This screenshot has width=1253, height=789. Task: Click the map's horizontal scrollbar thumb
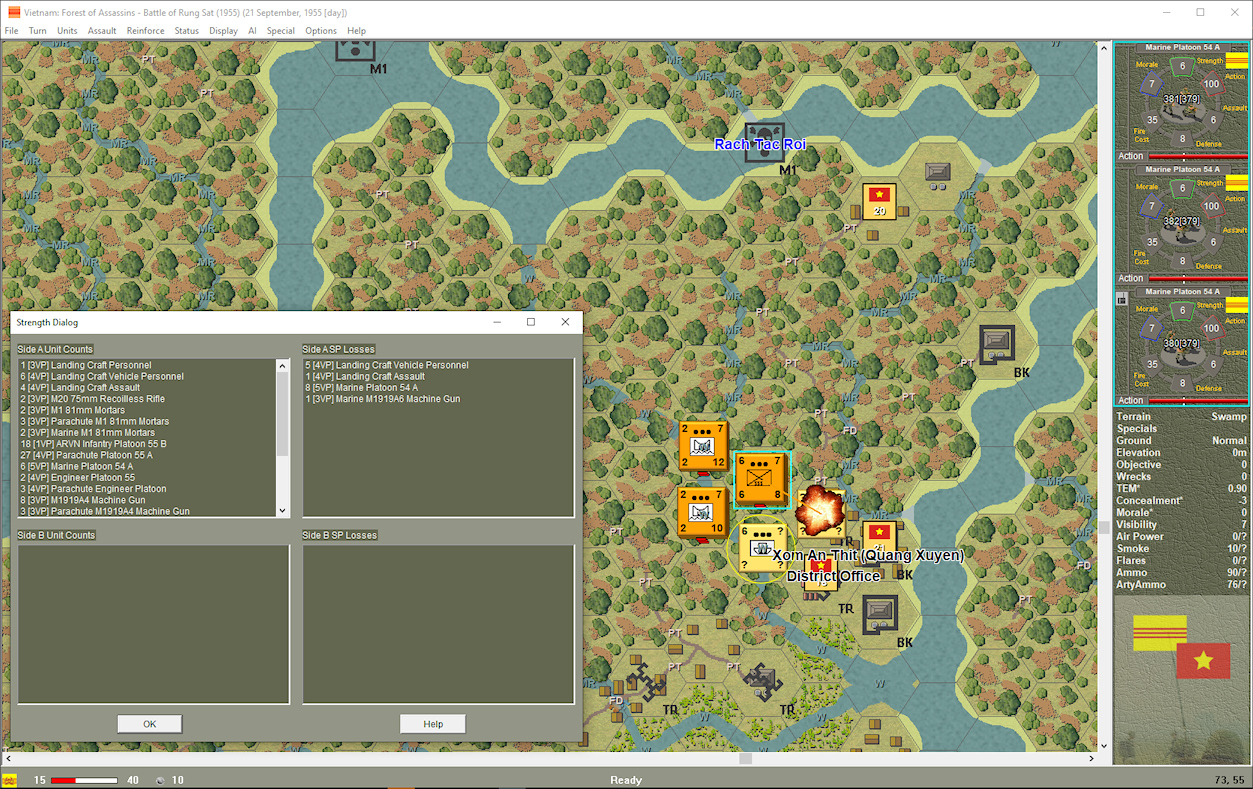(x=745, y=759)
